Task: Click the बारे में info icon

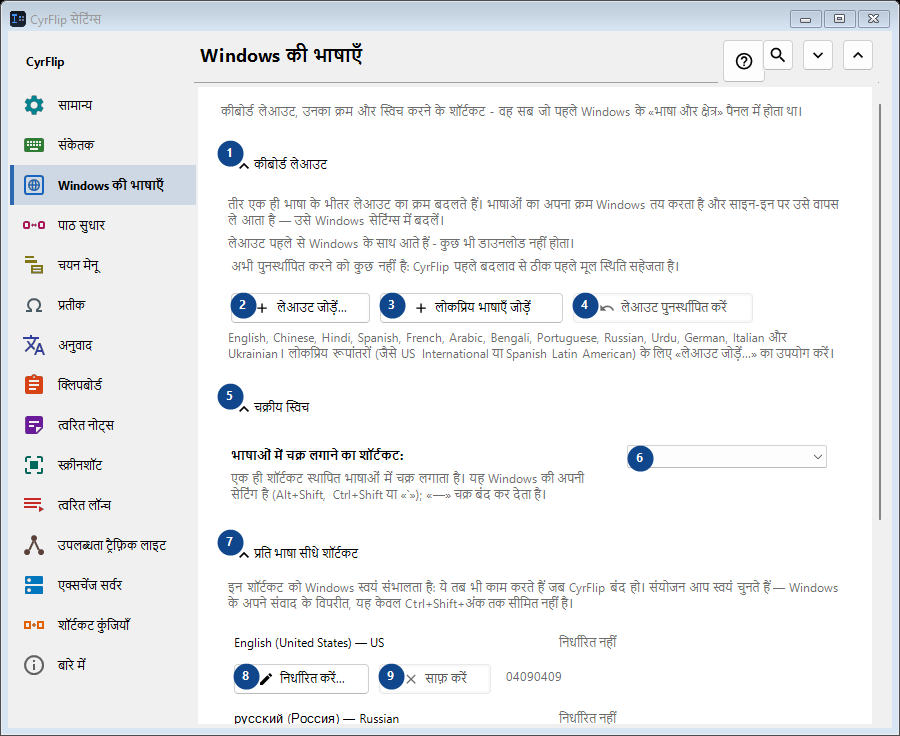Action: pos(34,665)
